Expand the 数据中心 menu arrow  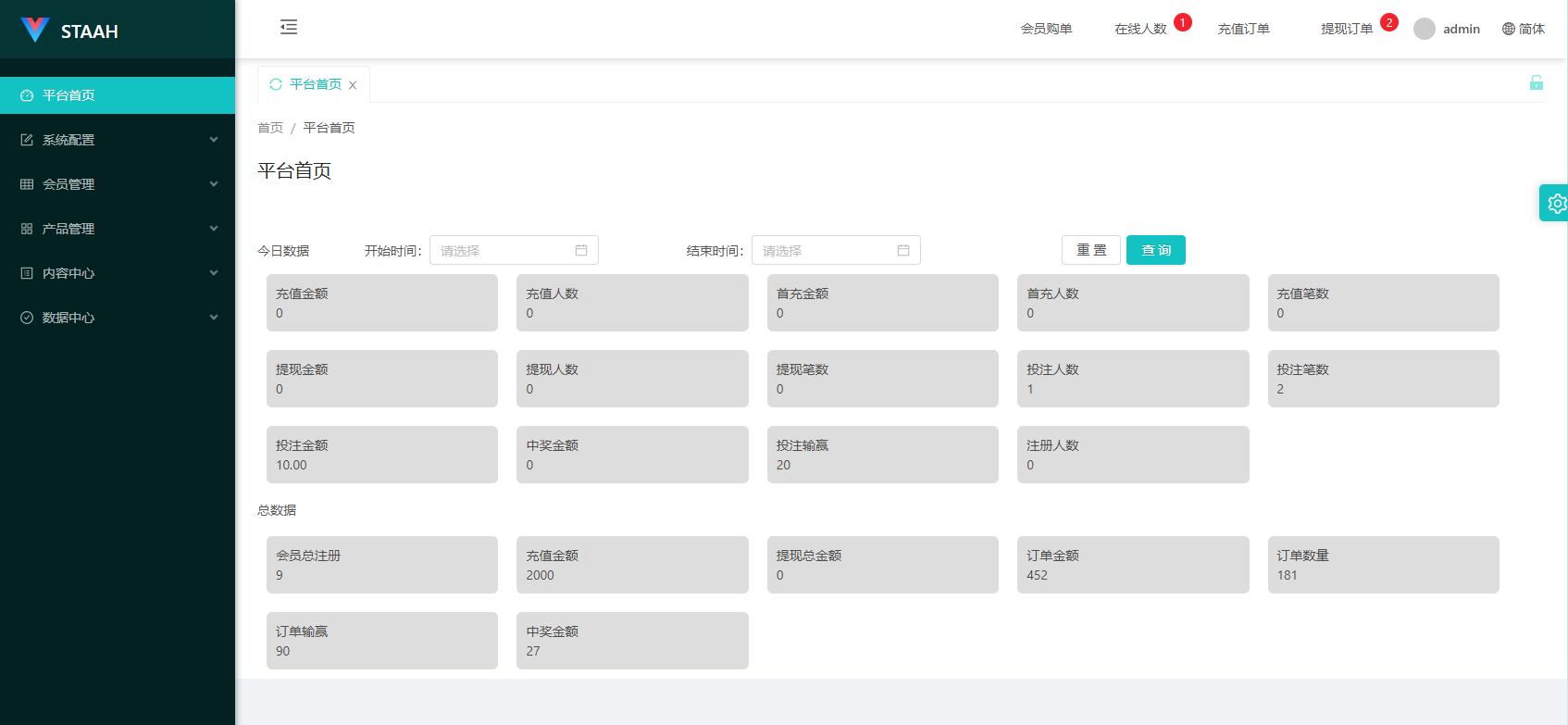[x=214, y=318]
